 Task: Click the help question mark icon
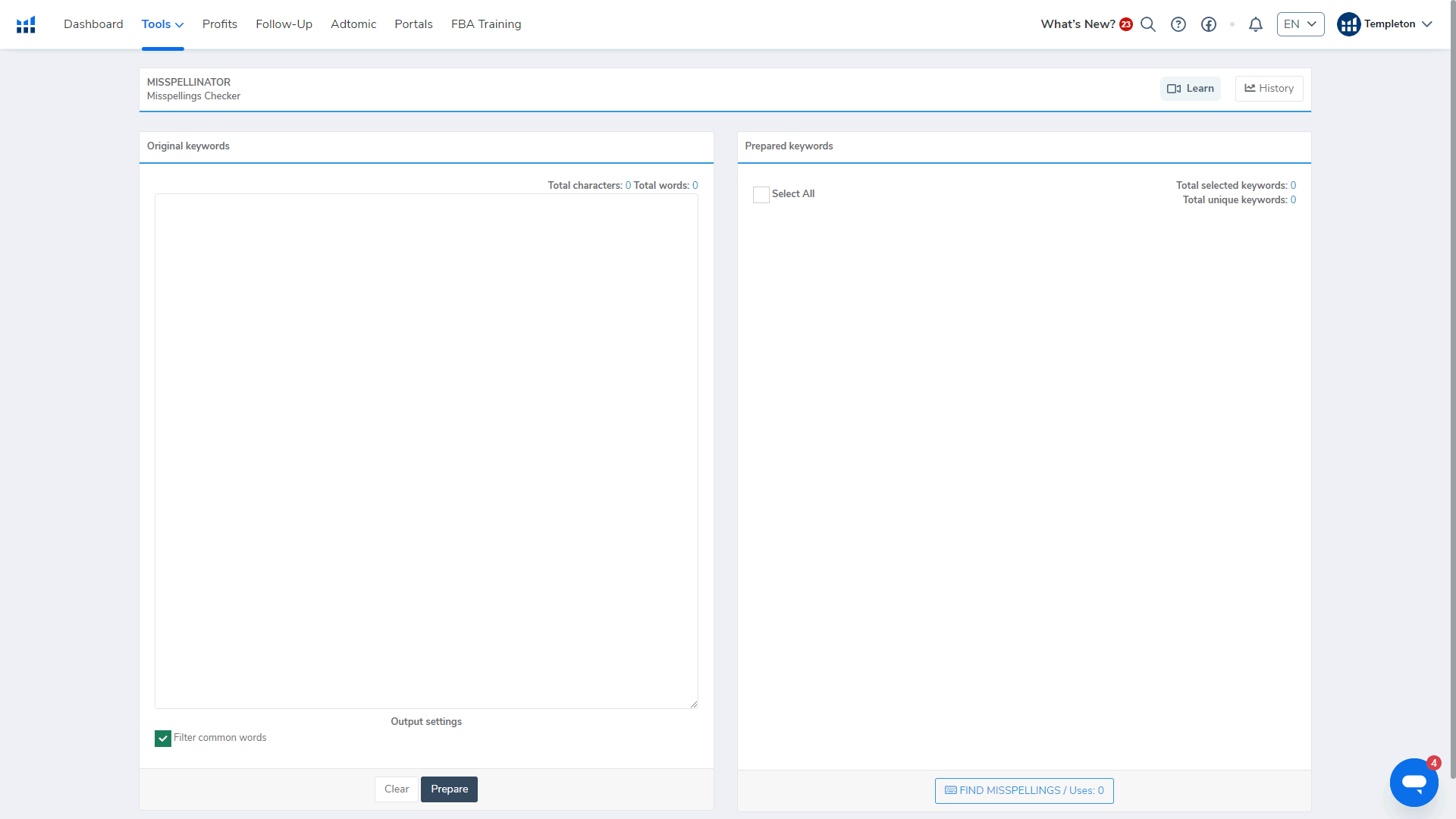click(1178, 23)
